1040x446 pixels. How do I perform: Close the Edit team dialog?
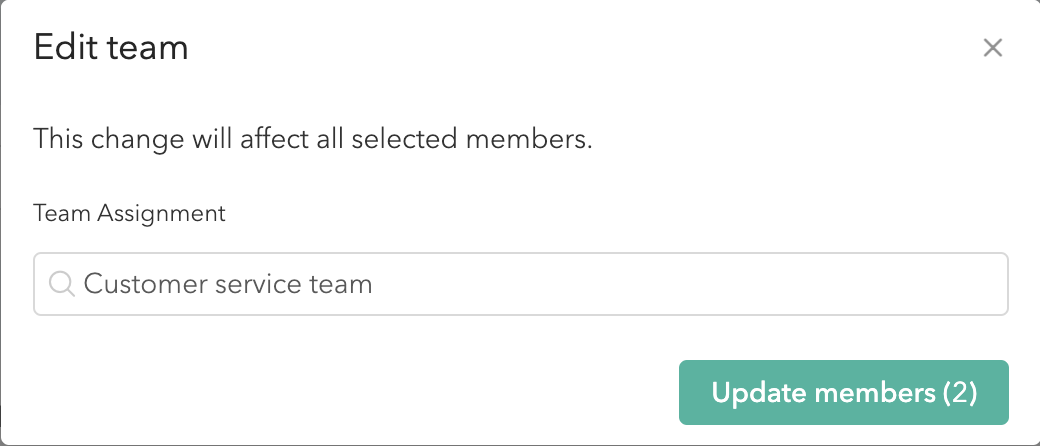(992, 48)
